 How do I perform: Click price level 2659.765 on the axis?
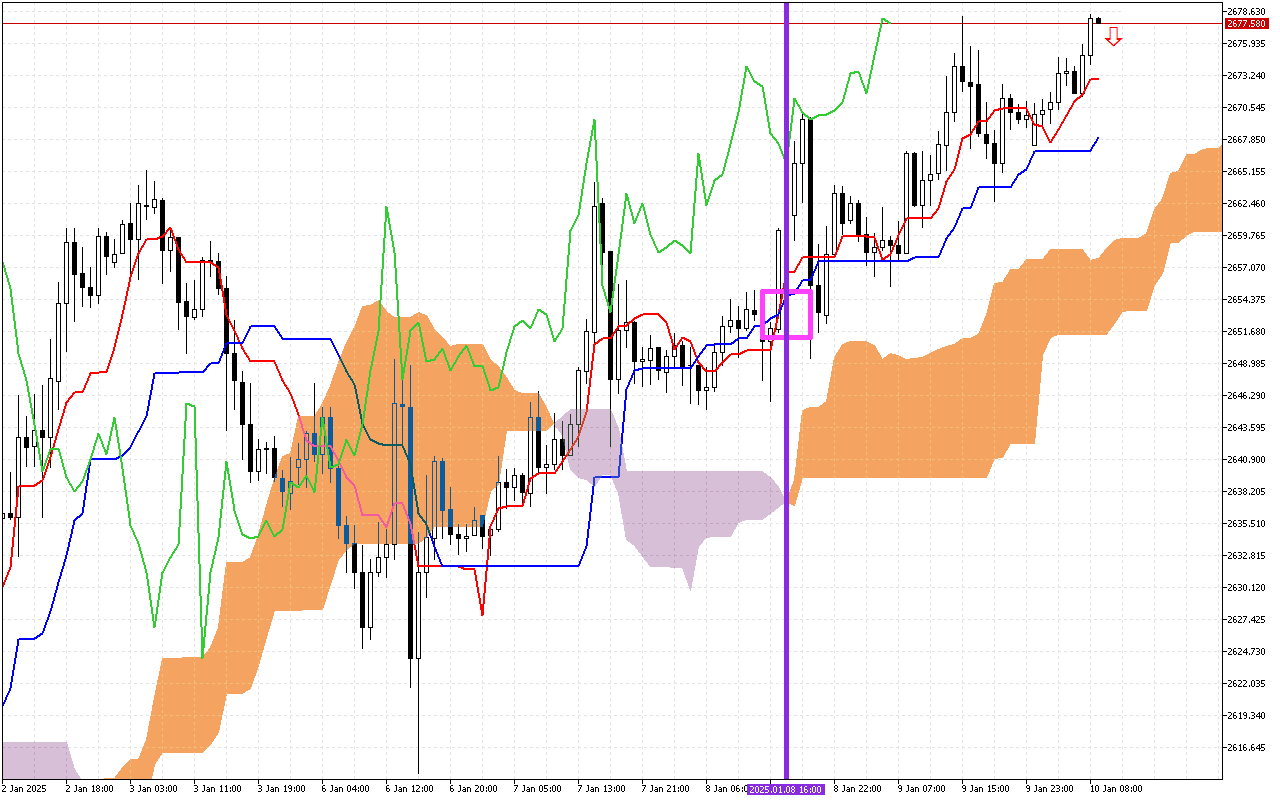click(1246, 235)
